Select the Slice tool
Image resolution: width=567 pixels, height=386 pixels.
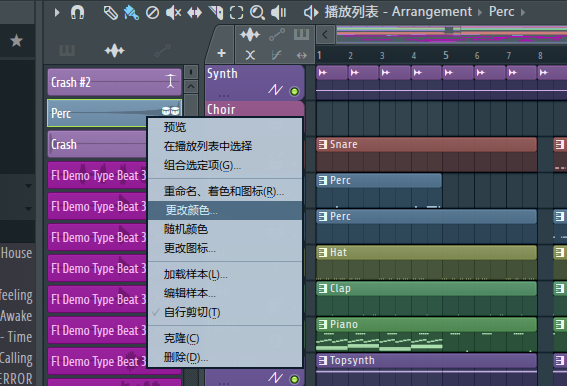[x=216, y=13]
